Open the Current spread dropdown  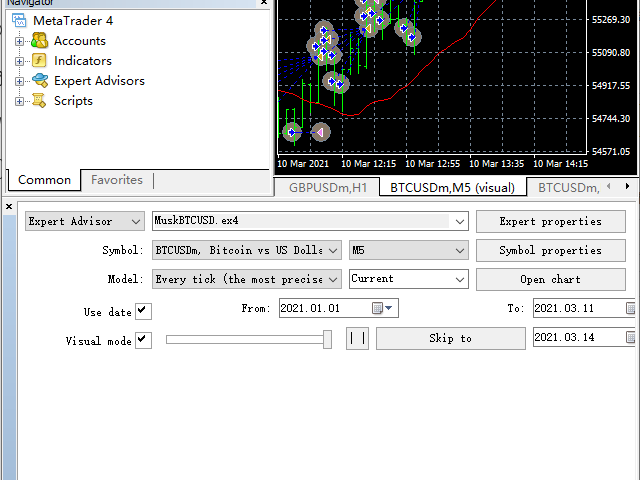click(460, 279)
